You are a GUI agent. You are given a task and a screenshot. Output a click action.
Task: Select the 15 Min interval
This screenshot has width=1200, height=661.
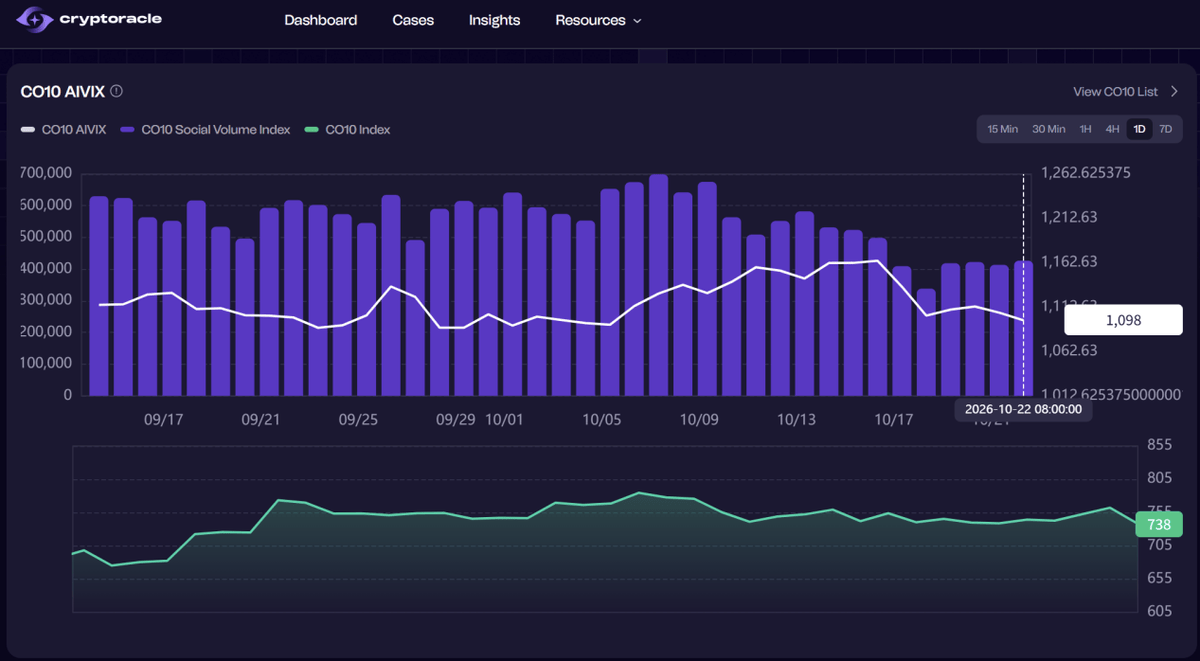[1002, 129]
